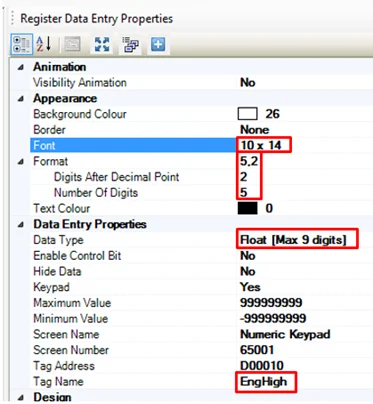This screenshot has height=404, width=373.
Task: Select the Screen Name label
Action: [x=66, y=334]
